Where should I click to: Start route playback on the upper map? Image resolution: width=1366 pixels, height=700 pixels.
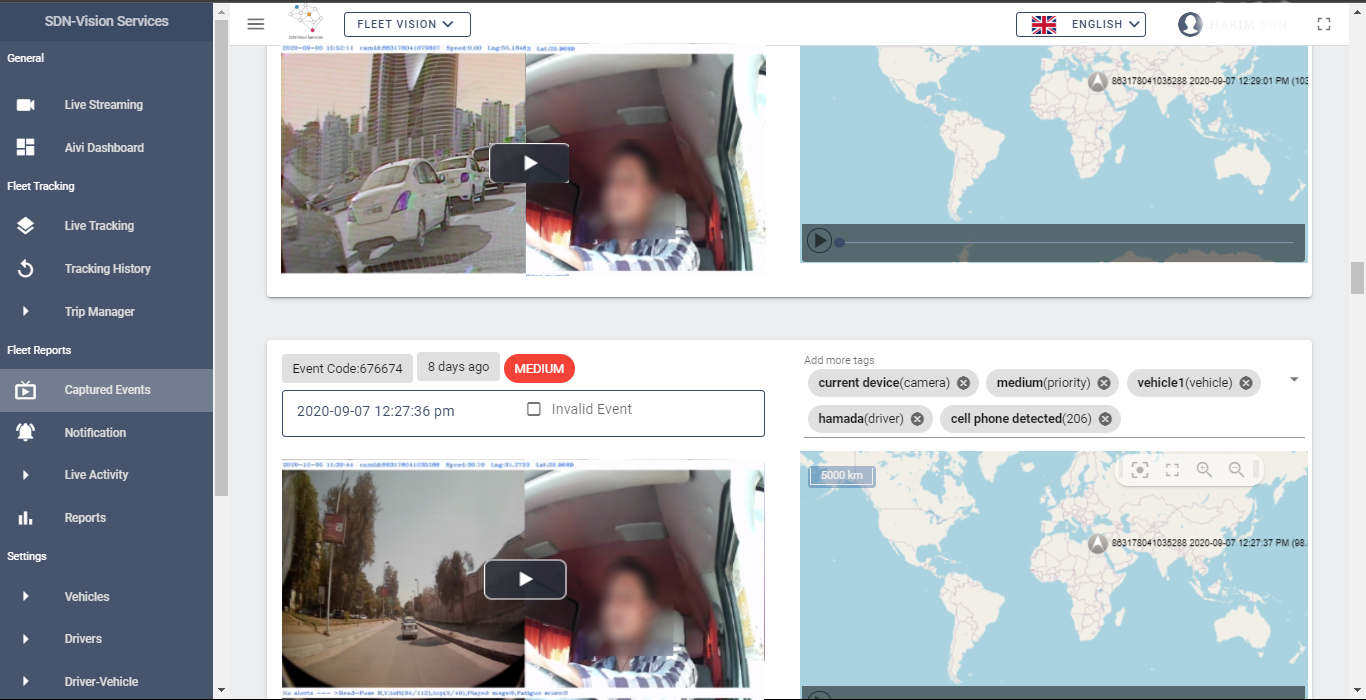(819, 241)
